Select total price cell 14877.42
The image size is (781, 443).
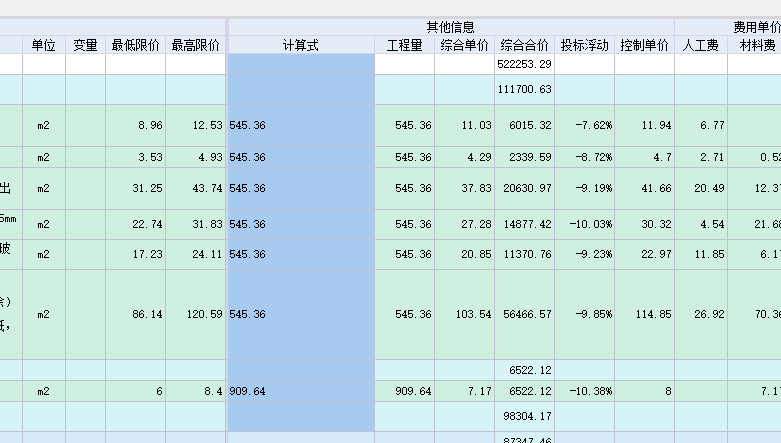pyautogui.click(x=524, y=224)
